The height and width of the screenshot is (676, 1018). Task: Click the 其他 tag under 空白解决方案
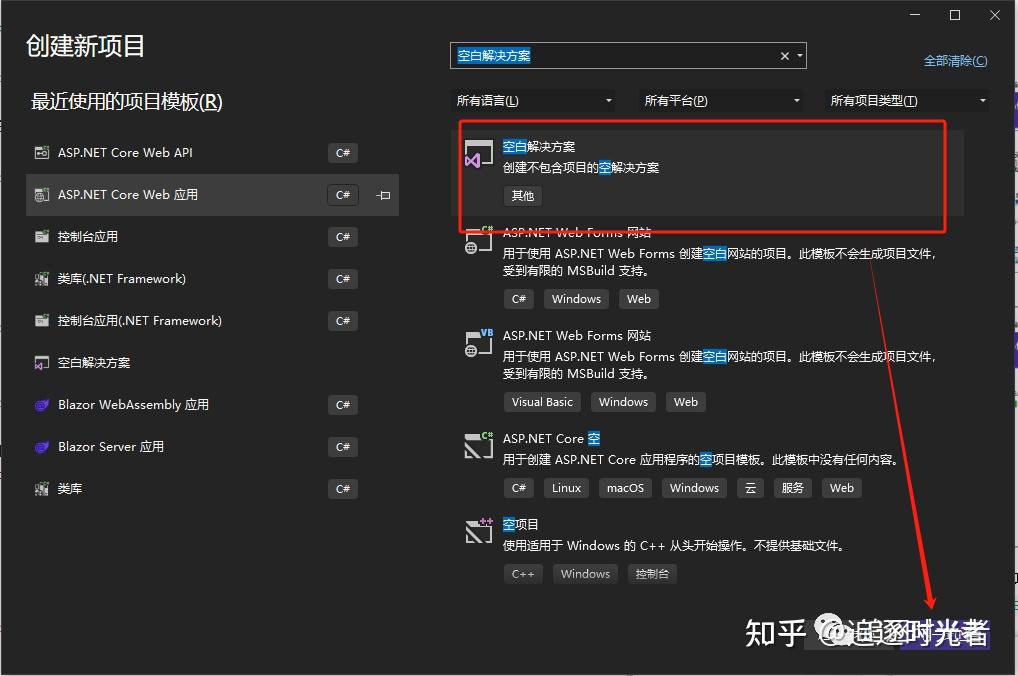(521, 195)
